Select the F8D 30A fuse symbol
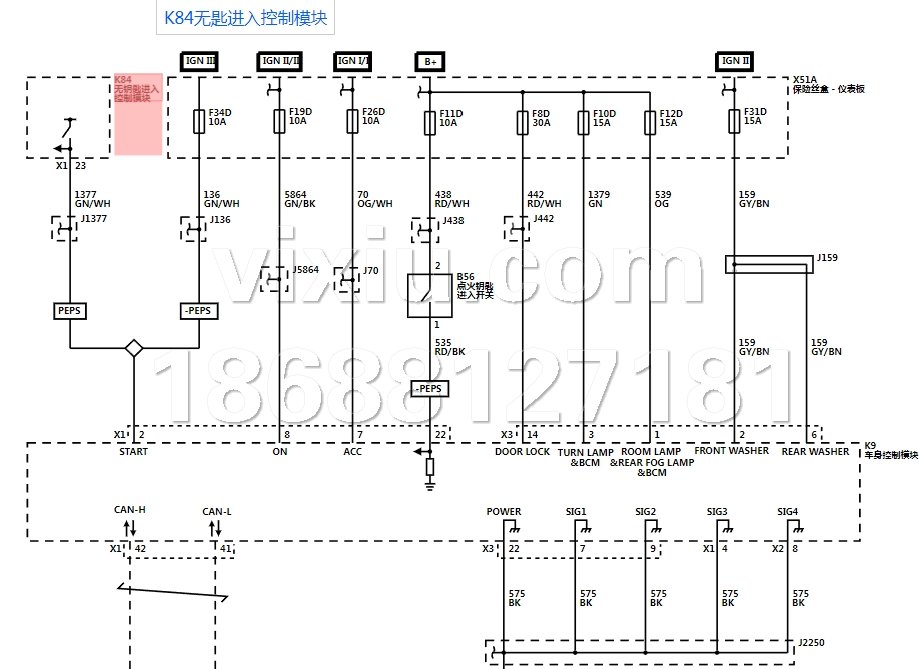The height and width of the screenshot is (669, 919). click(522, 121)
